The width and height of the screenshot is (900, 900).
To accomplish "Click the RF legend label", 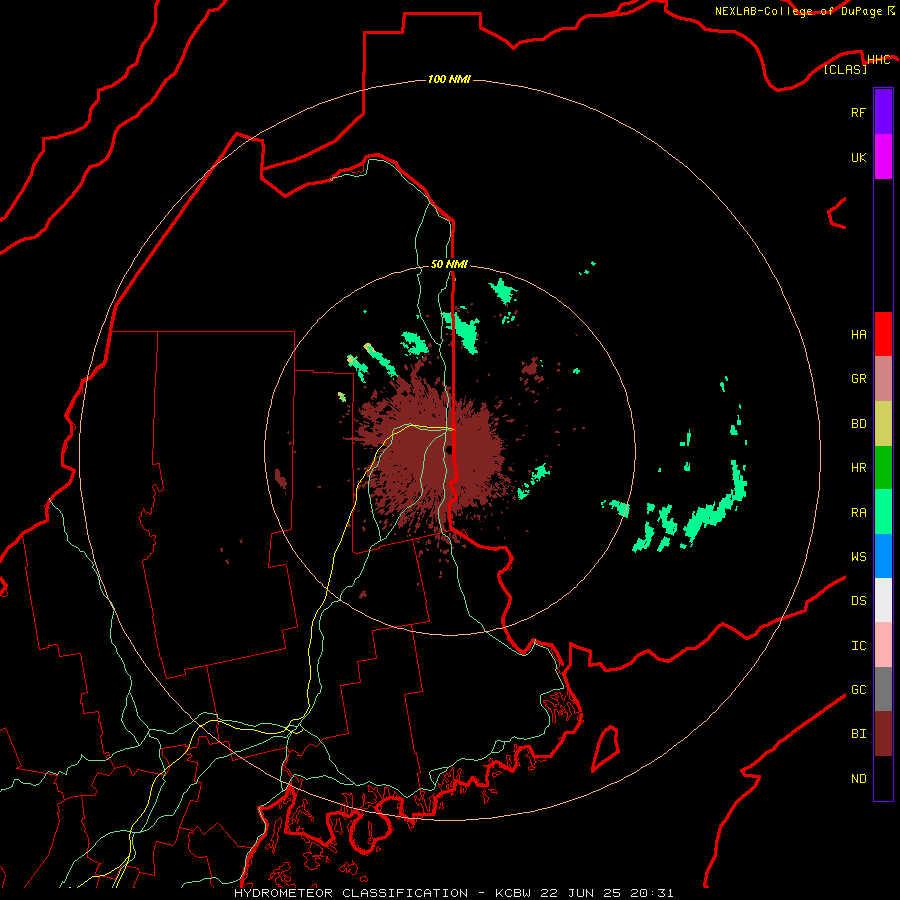I will click(x=858, y=112).
